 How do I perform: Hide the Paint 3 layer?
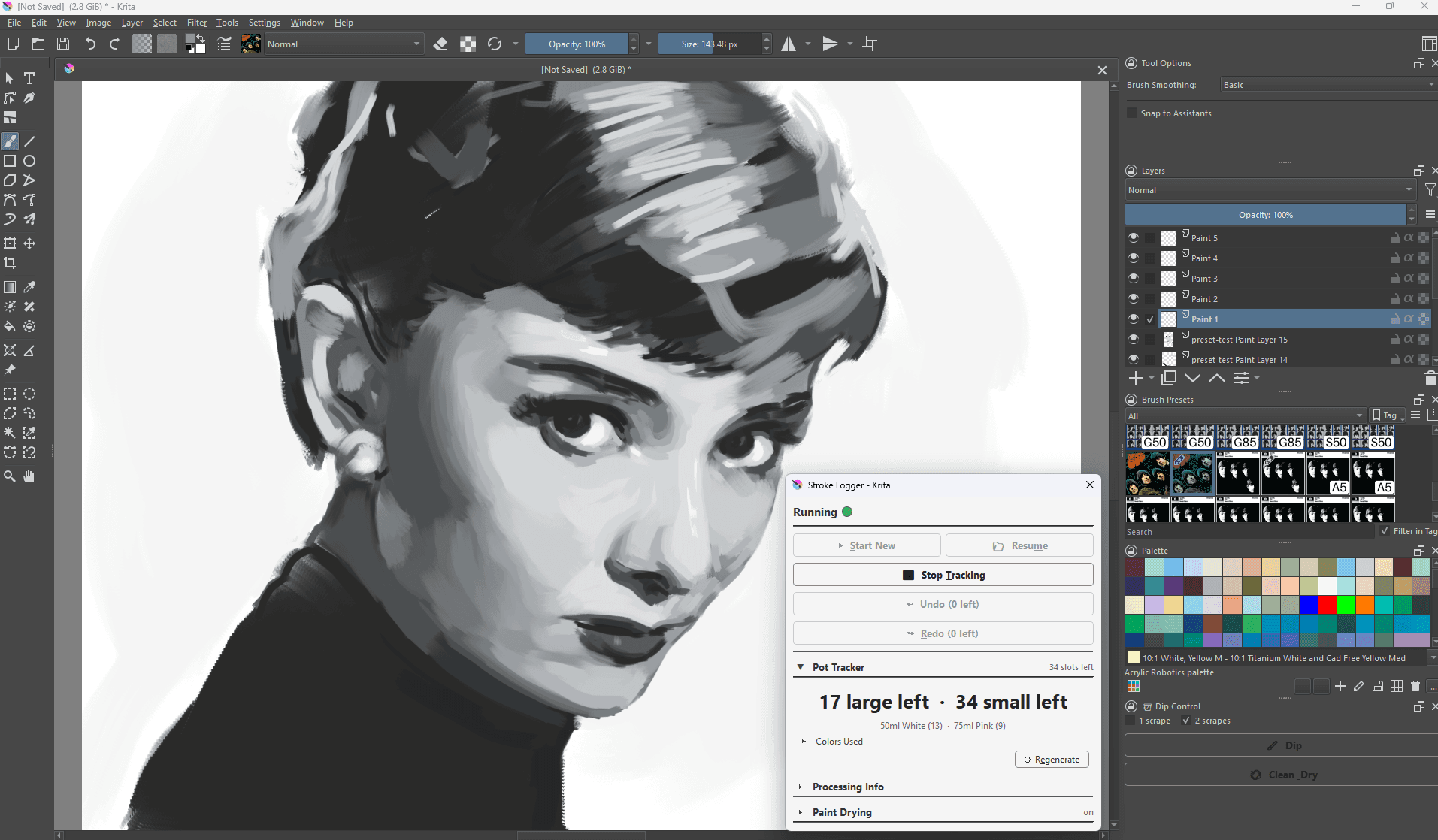coord(1134,278)
